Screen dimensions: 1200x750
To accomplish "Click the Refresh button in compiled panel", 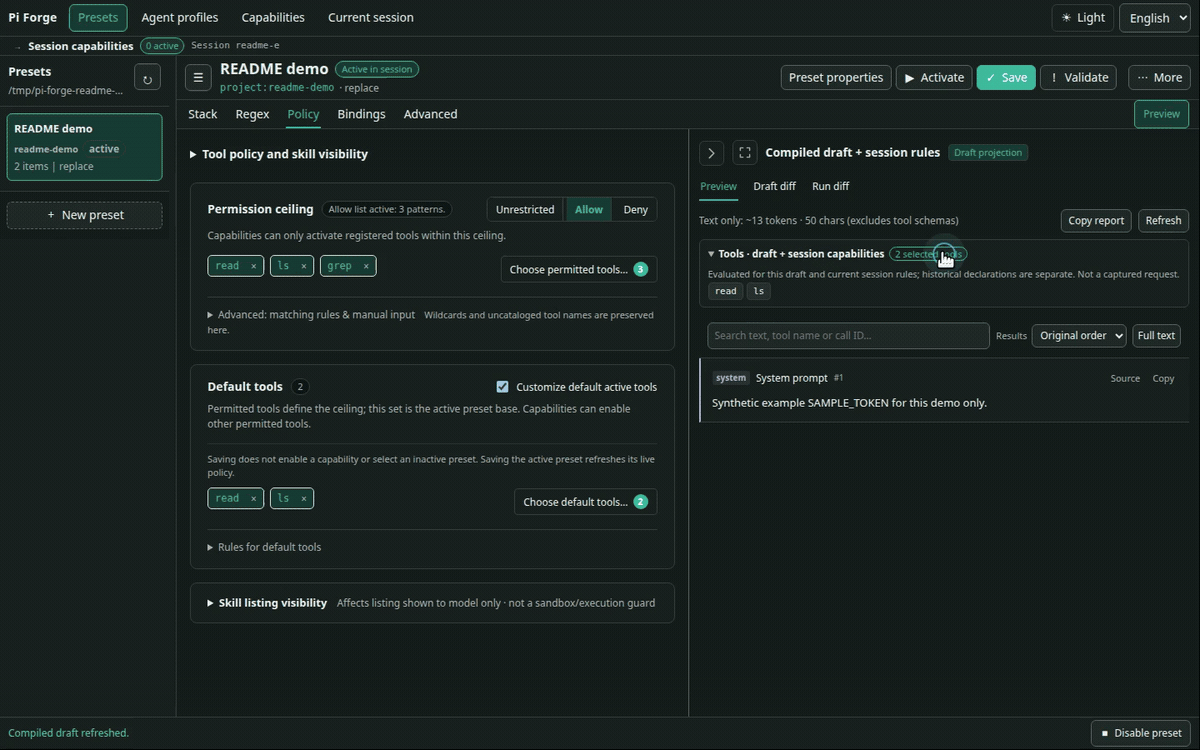I will (x=1163, y=220).
